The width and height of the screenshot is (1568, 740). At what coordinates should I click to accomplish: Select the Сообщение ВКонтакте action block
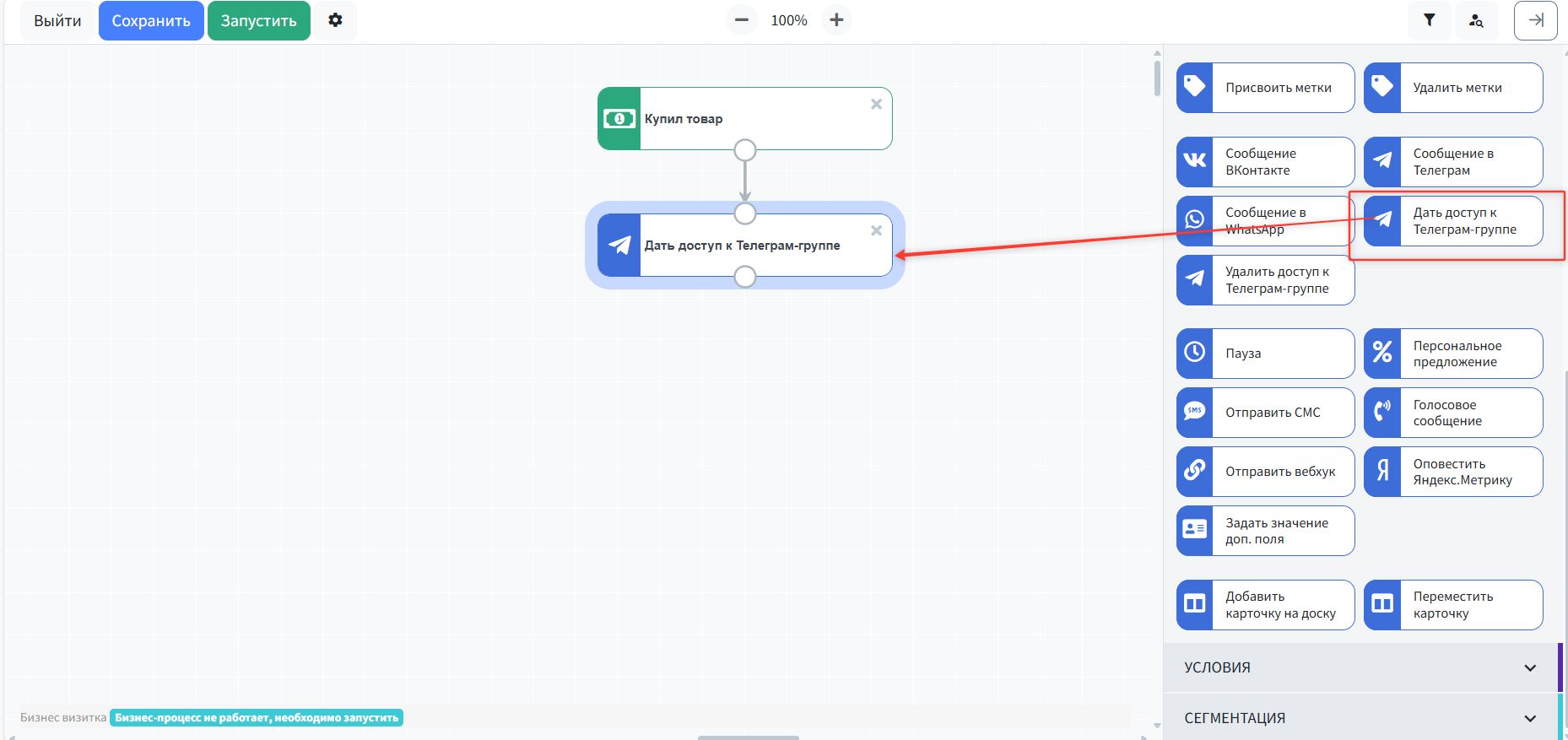point(1264,162)
